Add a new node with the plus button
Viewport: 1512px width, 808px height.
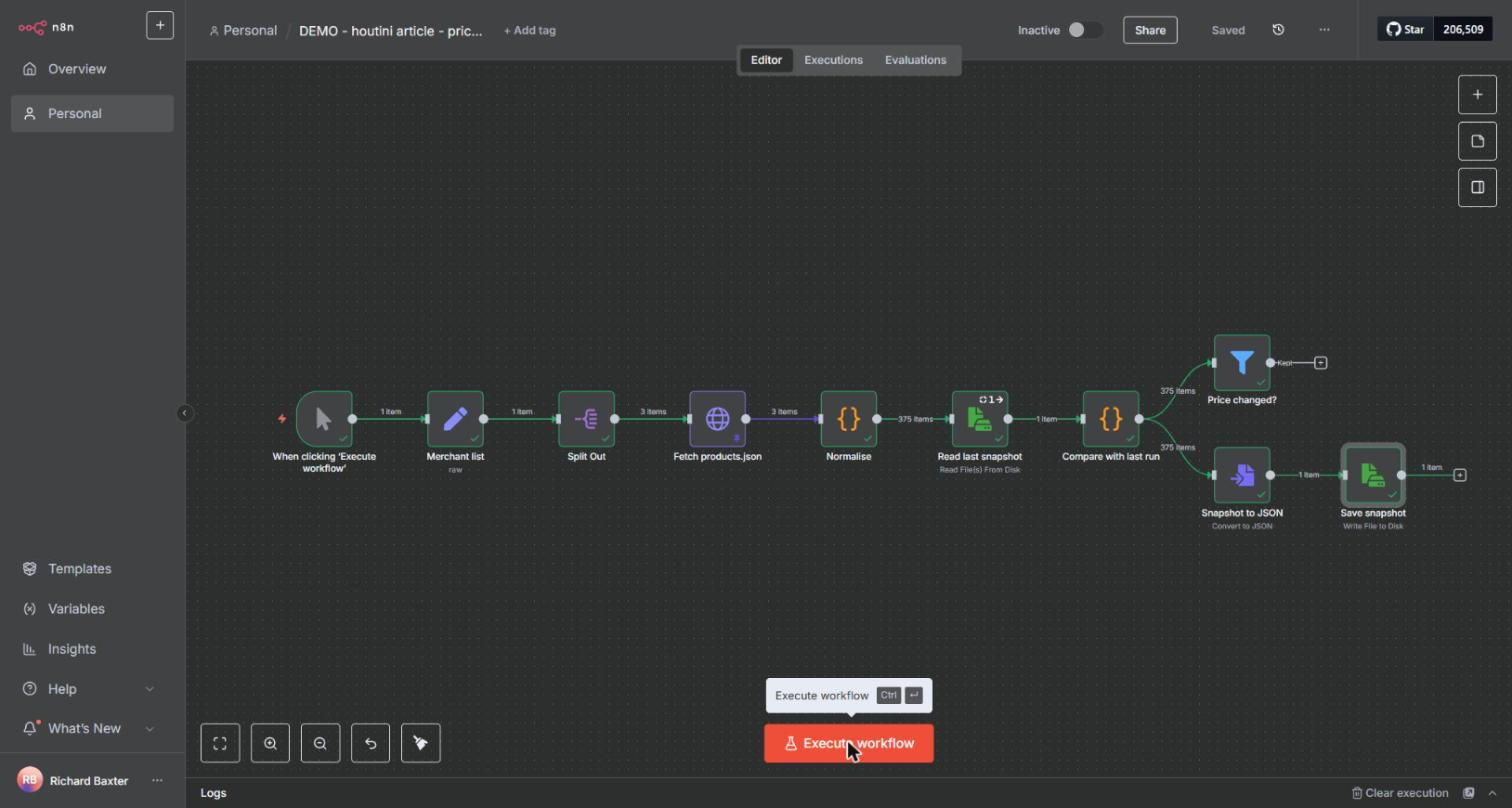[1477, 95]
